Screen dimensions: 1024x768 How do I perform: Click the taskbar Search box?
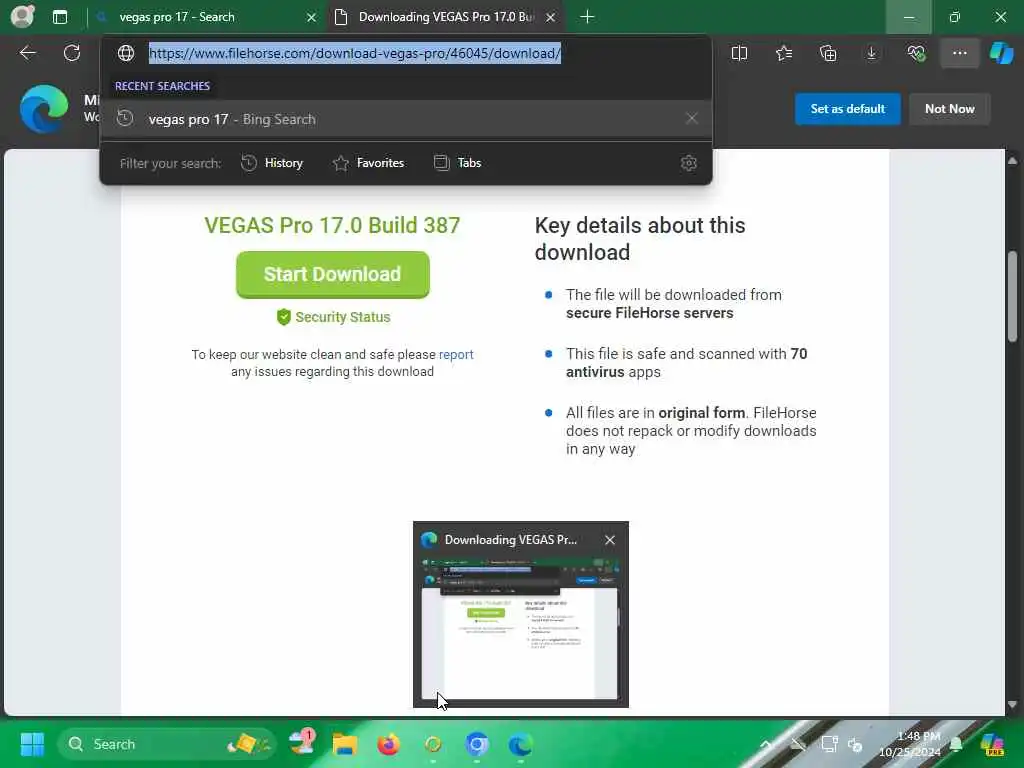(x=167, y=744)
